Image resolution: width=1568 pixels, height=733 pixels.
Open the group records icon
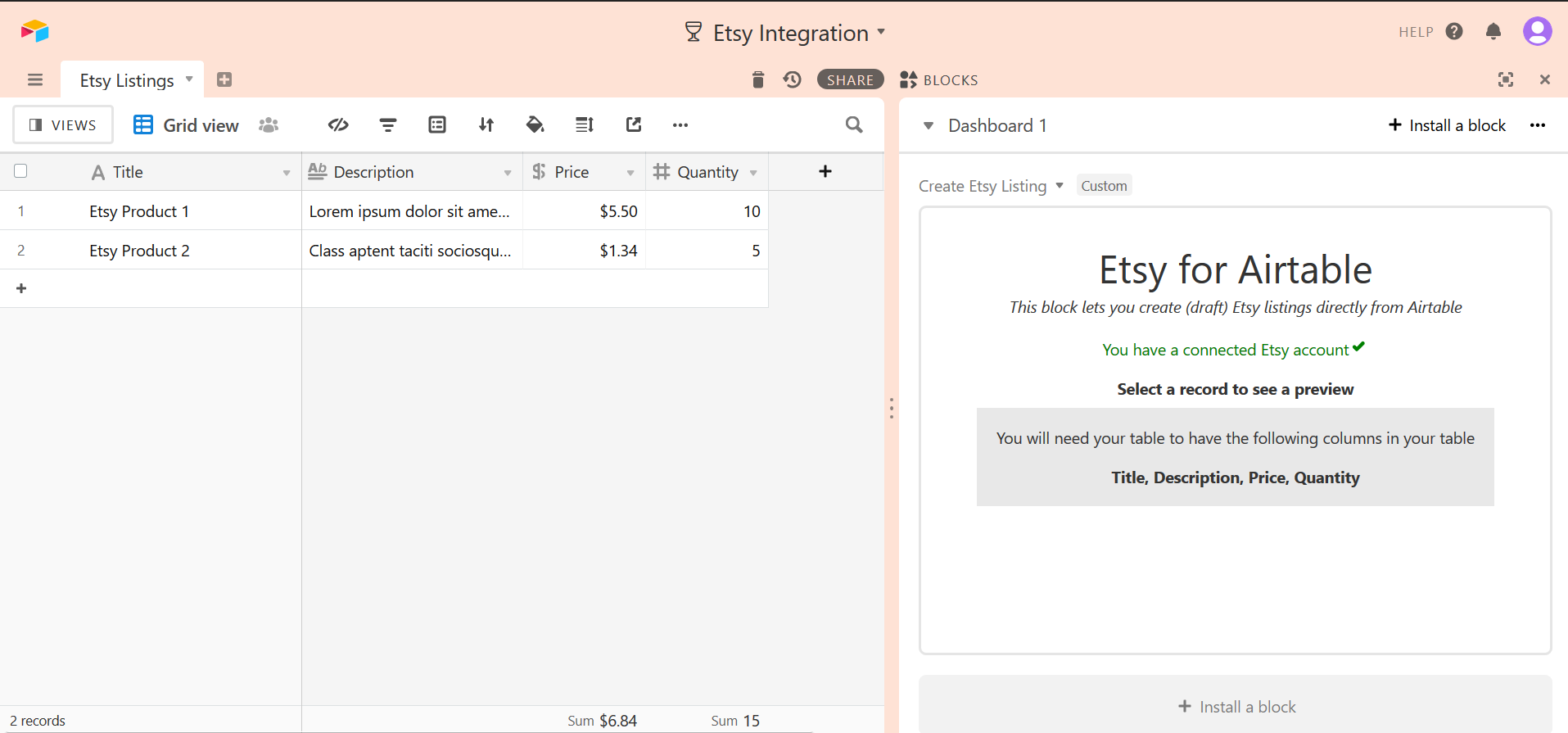(437, 124)
